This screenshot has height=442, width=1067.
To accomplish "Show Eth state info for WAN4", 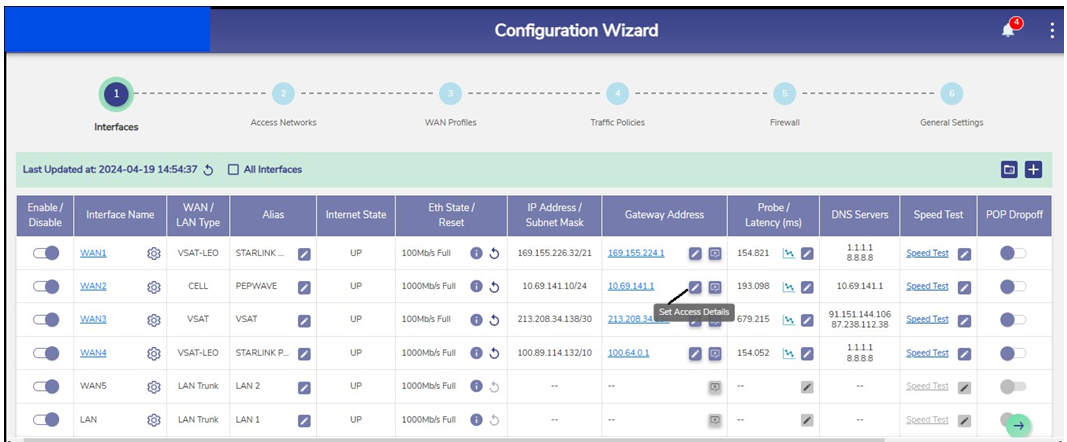I will [x=477, y=353].
